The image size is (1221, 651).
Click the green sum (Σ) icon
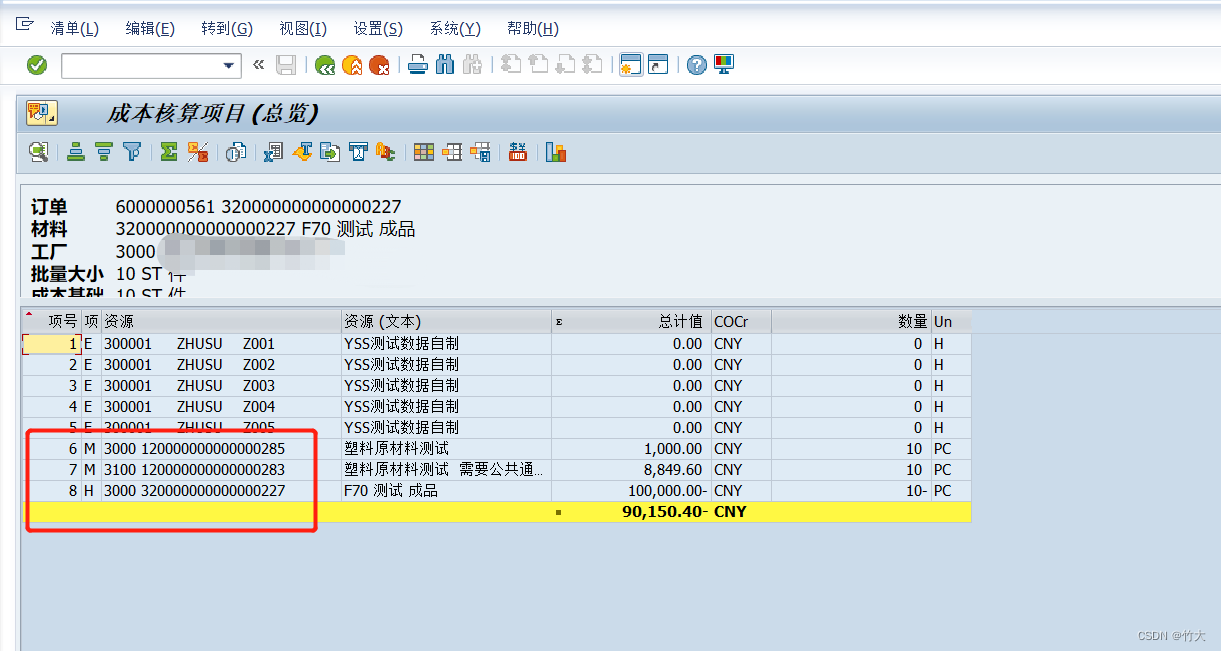(x=168, y=151)
